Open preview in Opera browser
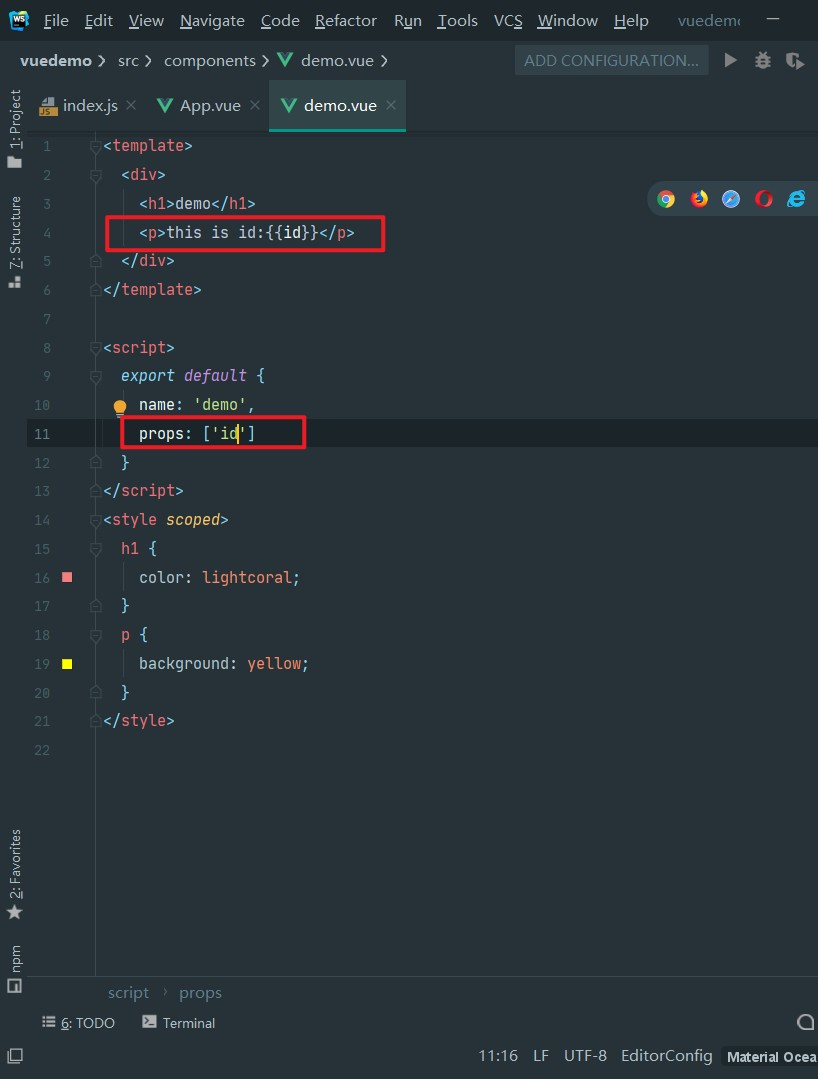Screen dimensions: 818x1079 764,200
